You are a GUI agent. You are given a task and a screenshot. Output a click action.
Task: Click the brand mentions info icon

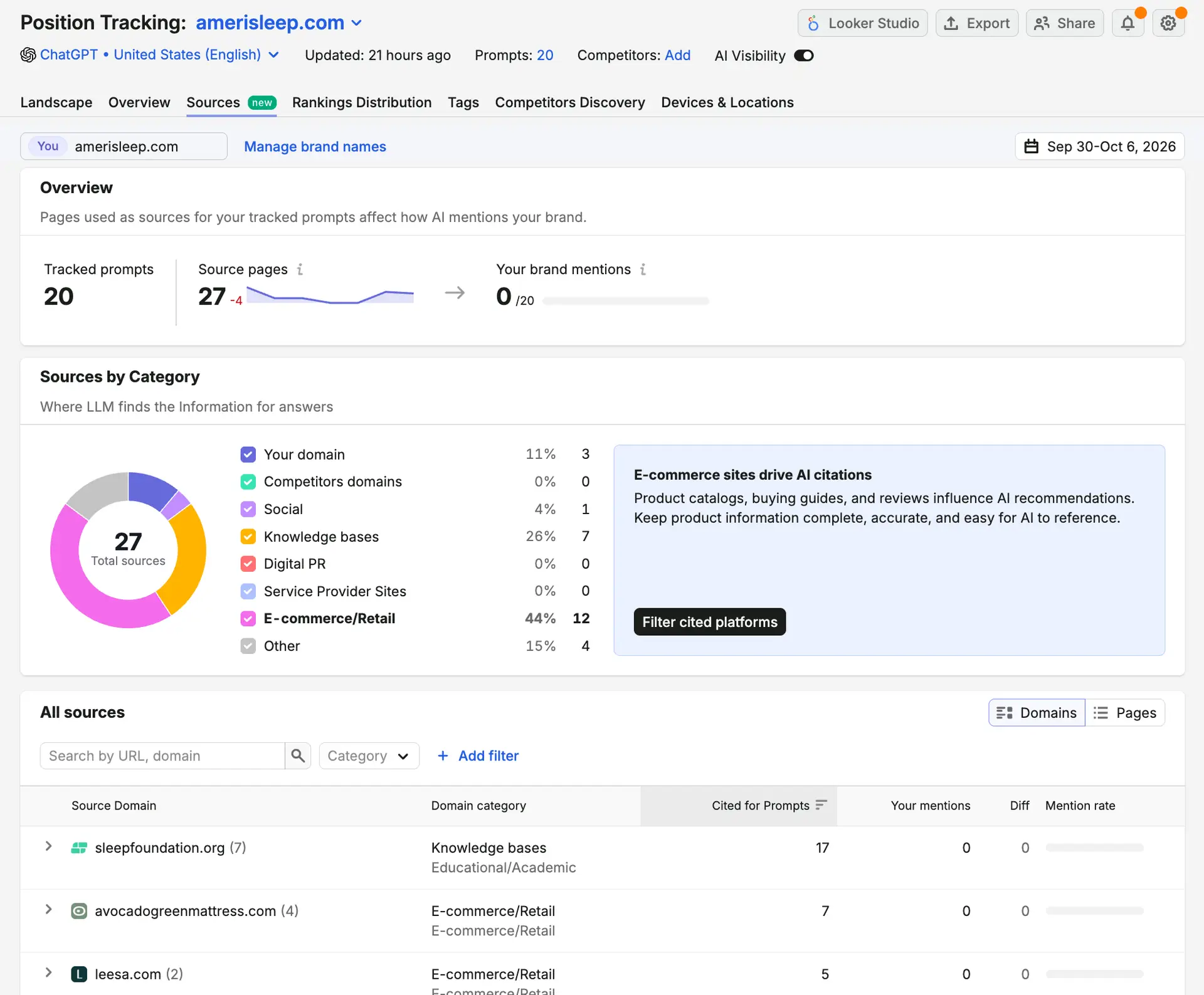[x=643, y=269]
